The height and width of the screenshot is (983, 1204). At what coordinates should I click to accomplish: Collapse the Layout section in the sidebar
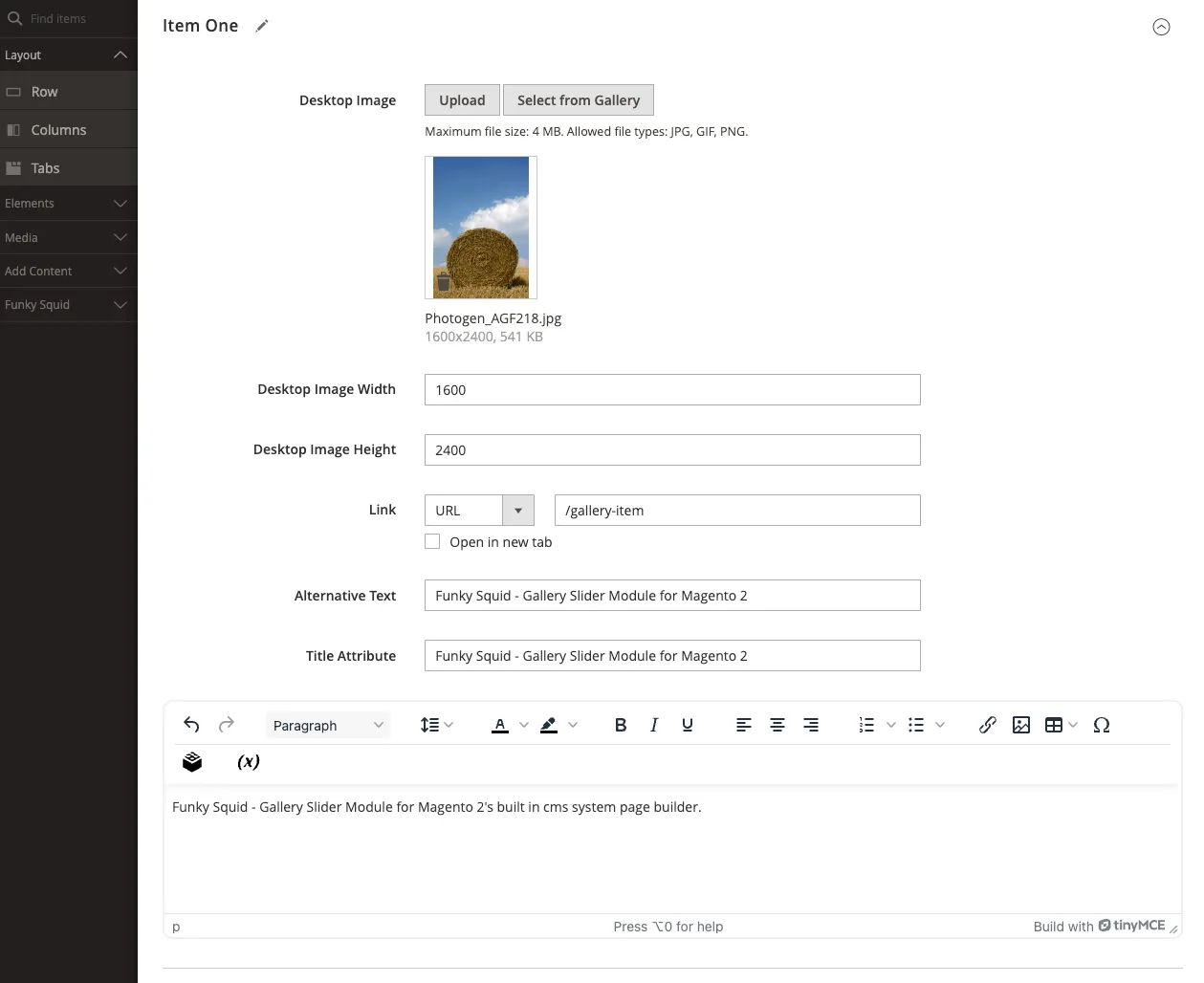pyautogui.click(x=68, y=55)
